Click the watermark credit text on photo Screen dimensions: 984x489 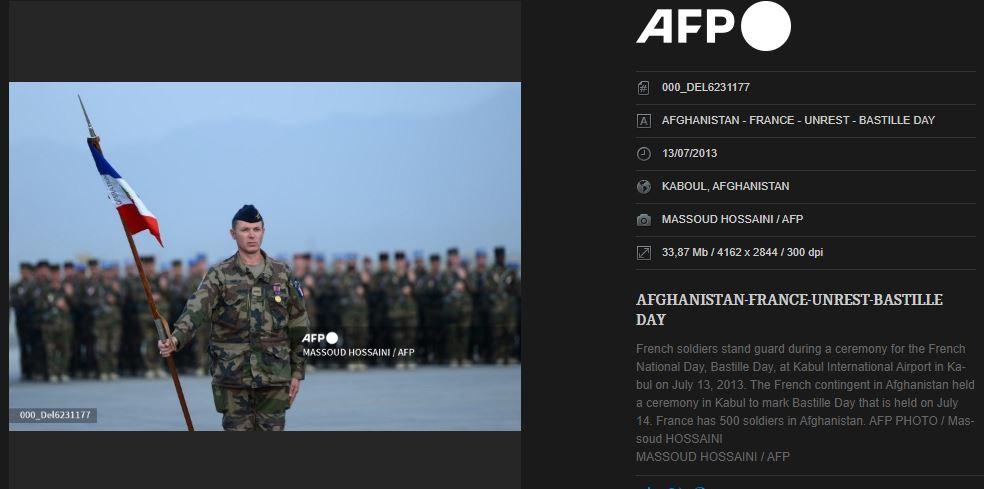click(358, 353)
